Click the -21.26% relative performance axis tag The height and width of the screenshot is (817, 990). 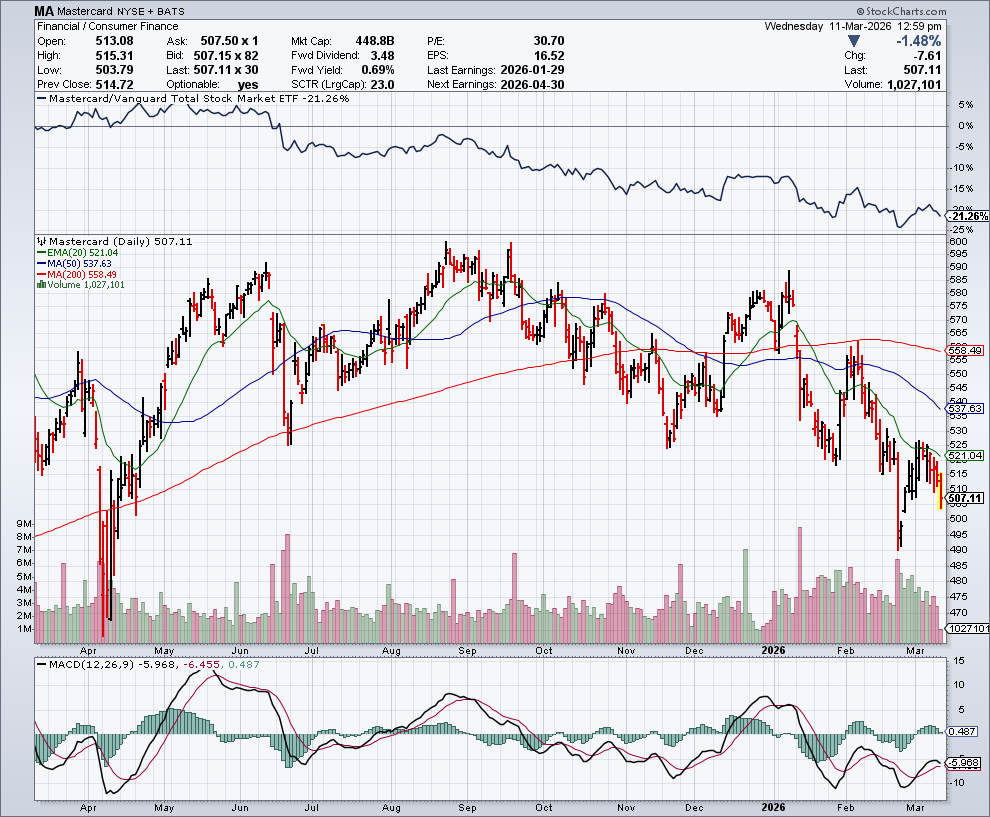click(966, 216)
